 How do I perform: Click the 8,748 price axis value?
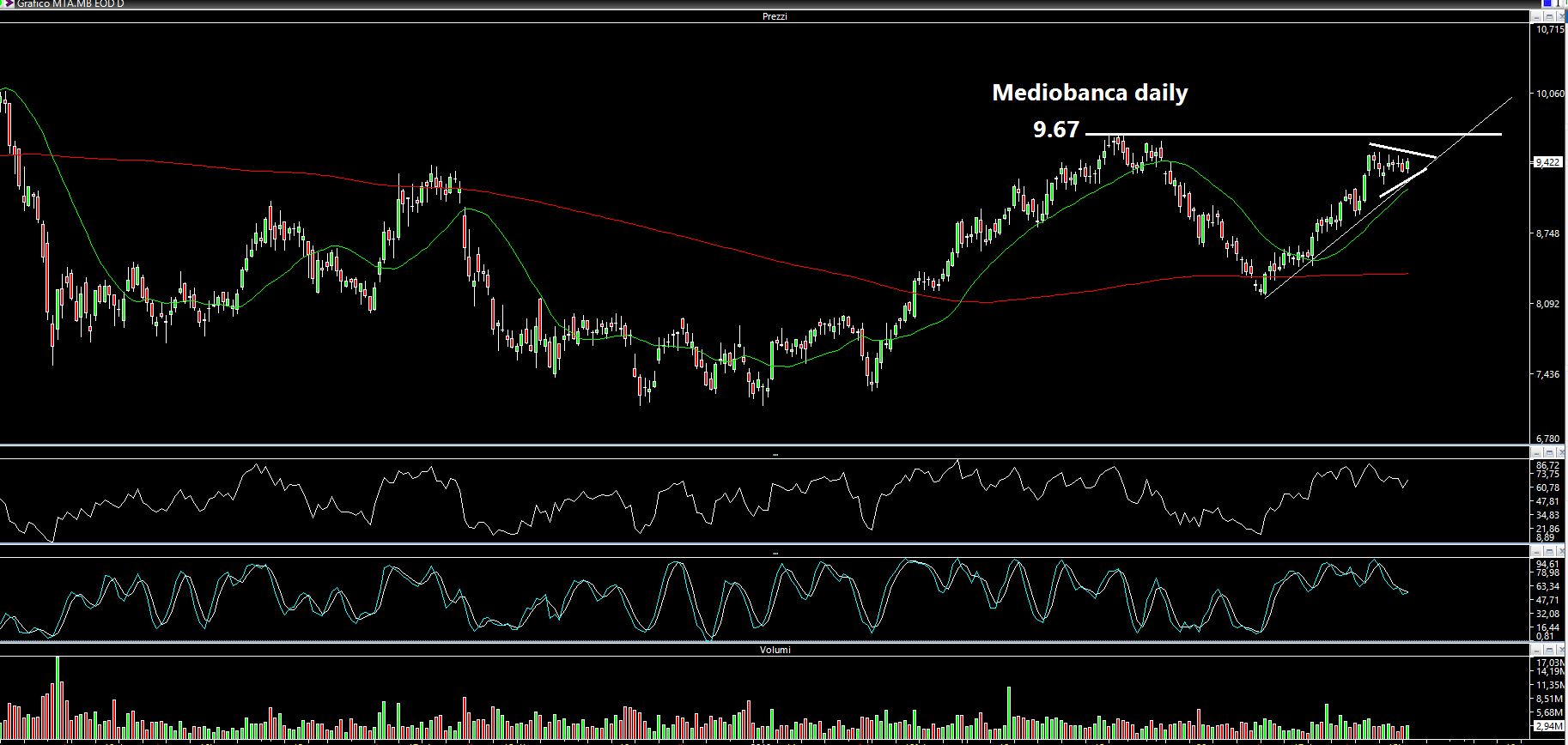[x=1548, y=233]
